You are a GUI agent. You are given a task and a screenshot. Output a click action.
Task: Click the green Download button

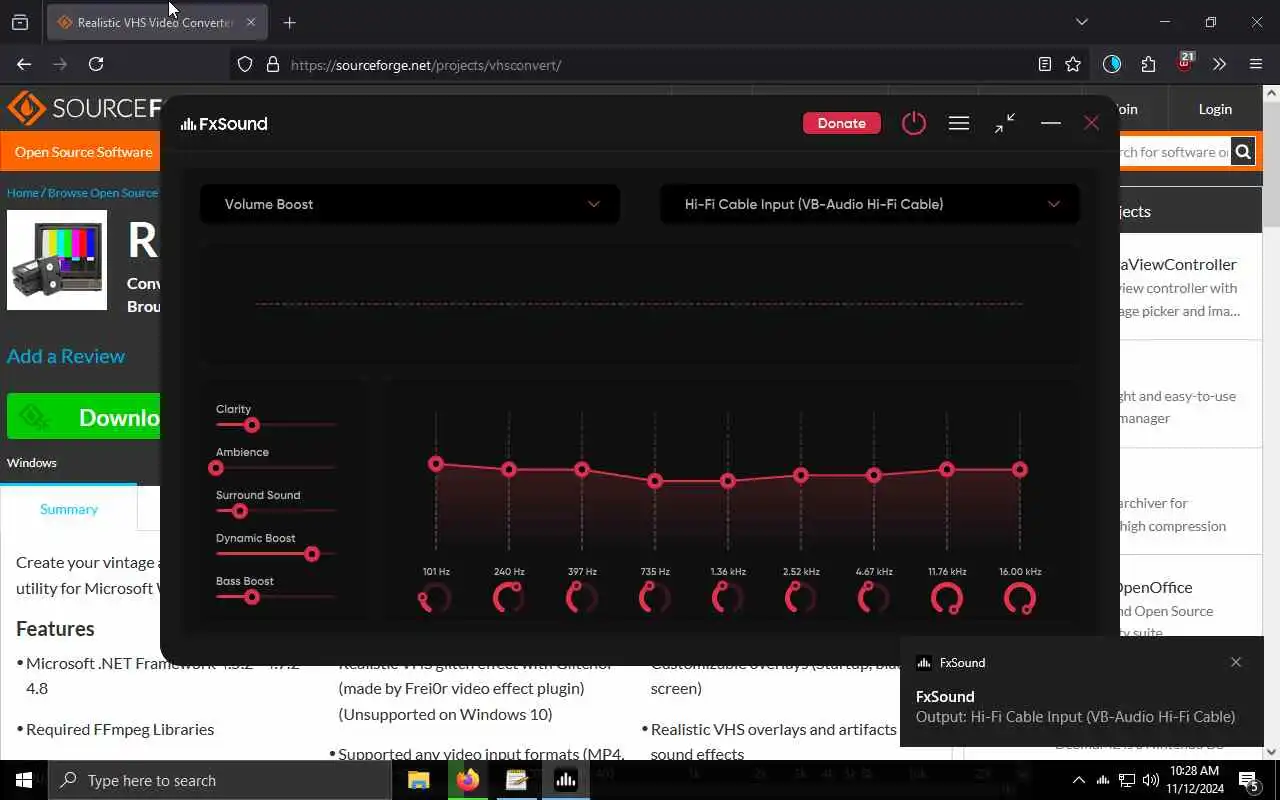[x=84, y=417]
